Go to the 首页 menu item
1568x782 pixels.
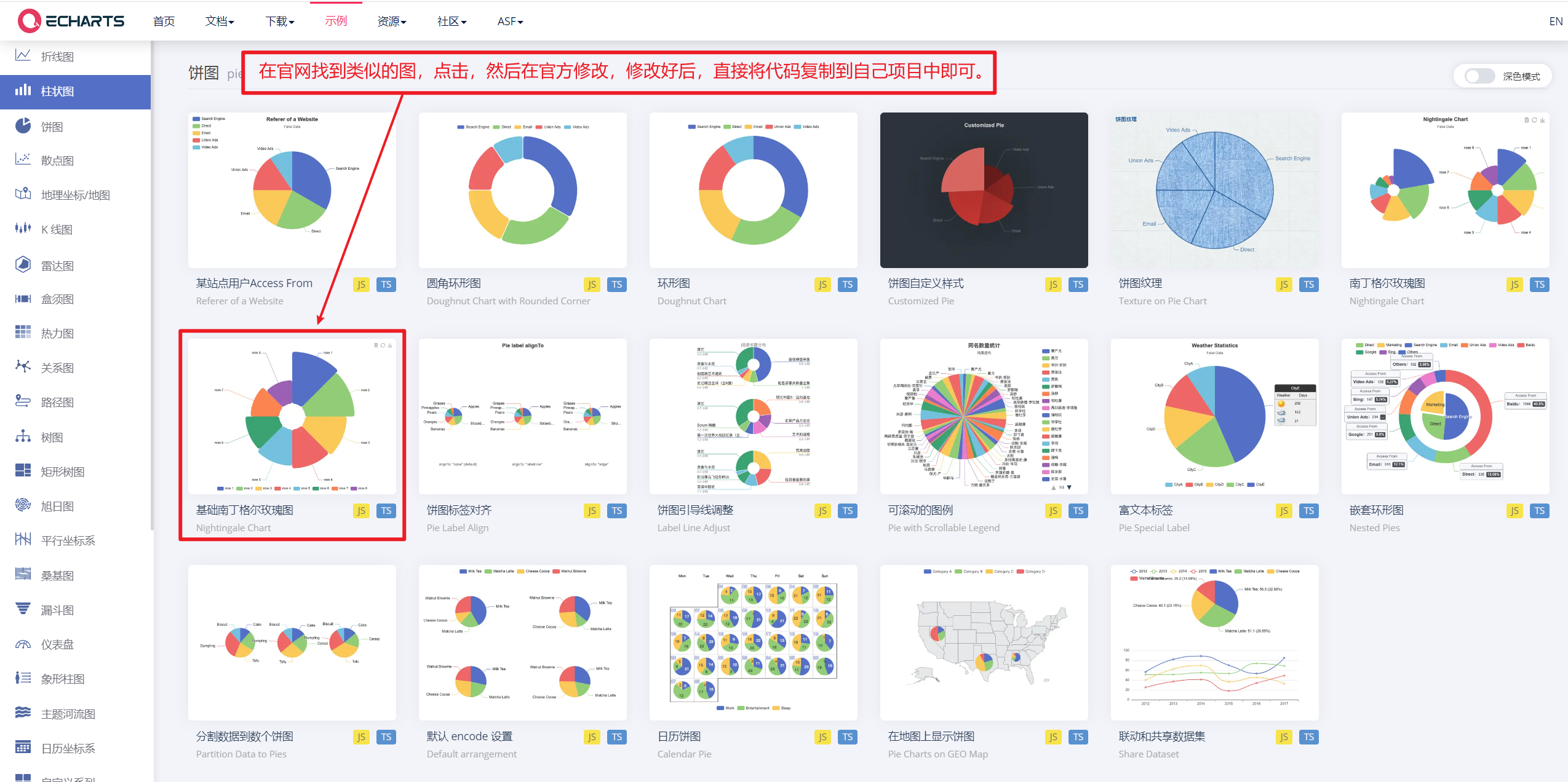point(163,21)
